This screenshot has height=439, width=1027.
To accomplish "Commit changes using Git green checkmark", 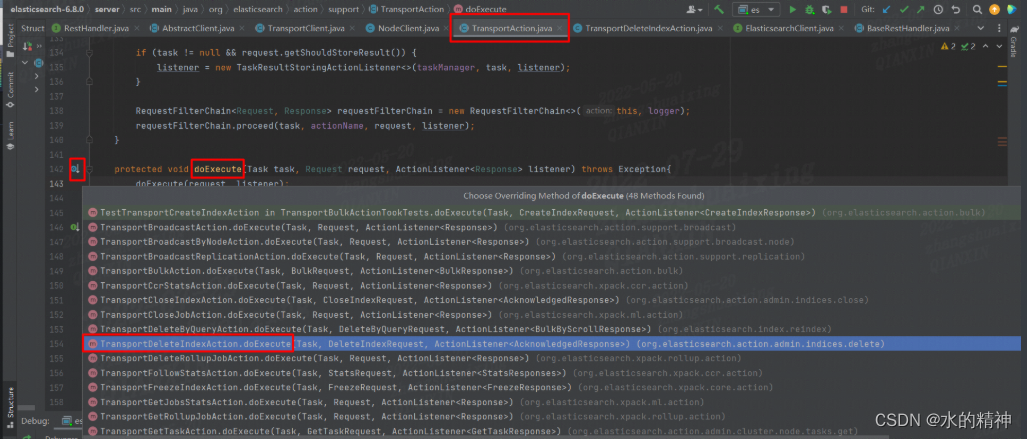I will pos(904,9).
